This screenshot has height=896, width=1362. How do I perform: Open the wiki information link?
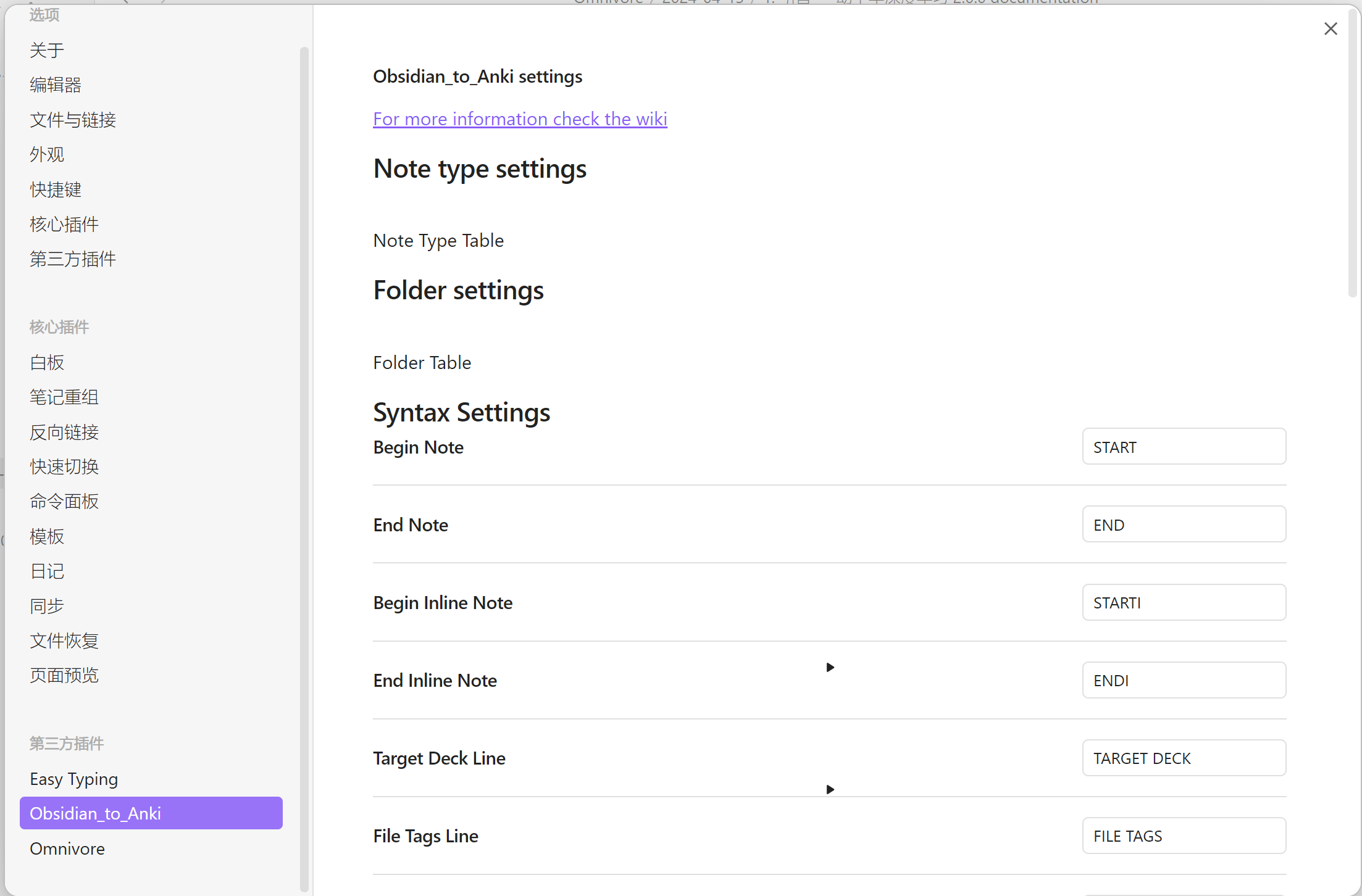[520, 118]
